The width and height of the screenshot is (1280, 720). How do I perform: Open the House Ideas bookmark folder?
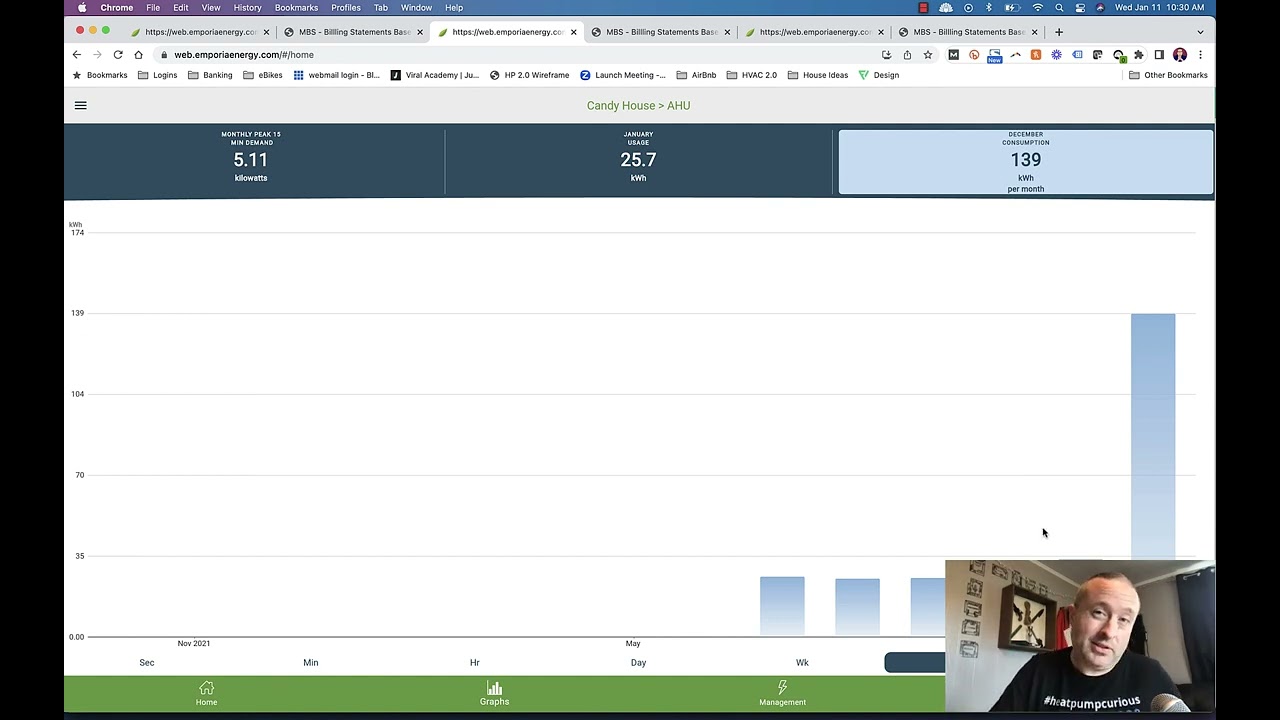(818, 75)
